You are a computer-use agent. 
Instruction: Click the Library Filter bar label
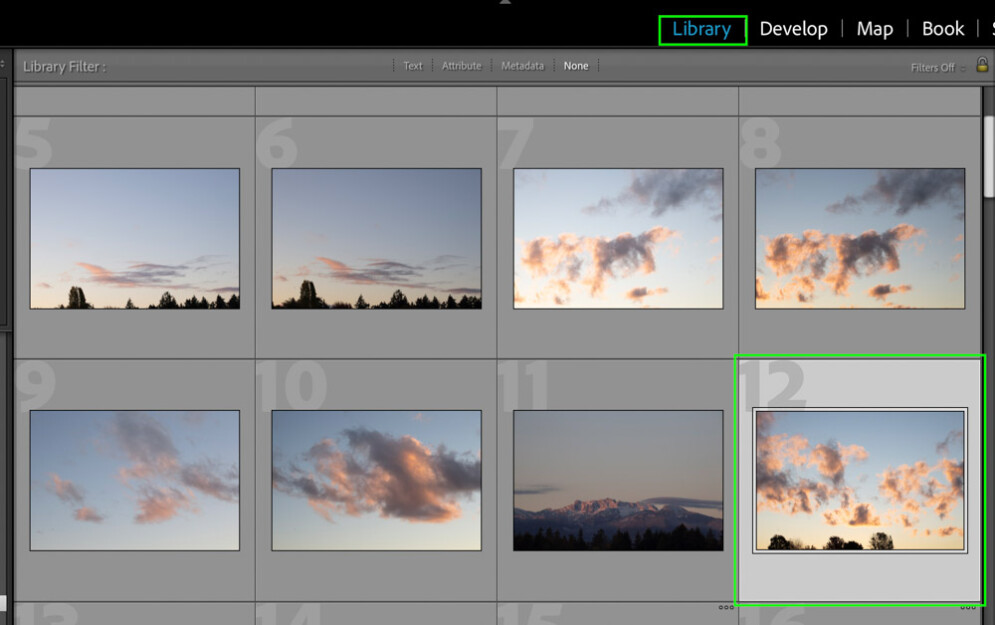(61, 66)
